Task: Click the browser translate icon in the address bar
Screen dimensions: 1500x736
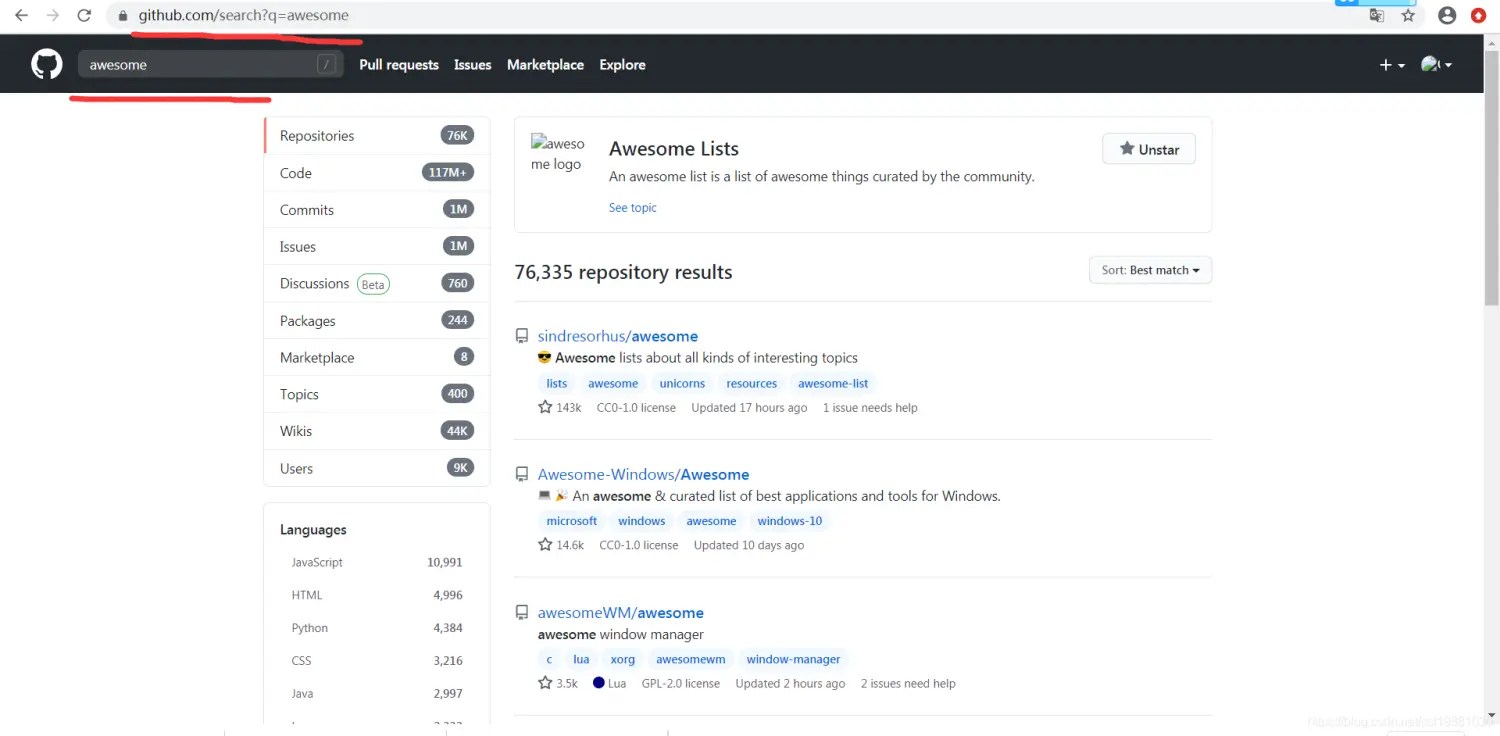Action: [x=1376, y=15]
